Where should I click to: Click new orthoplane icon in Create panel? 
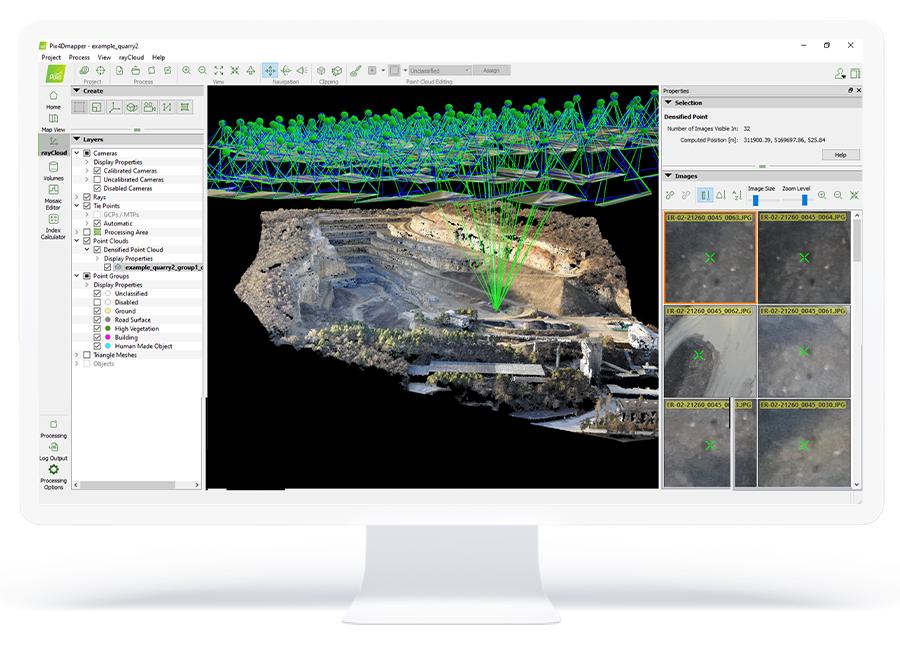pyautogui.click(x=131, y=107)
